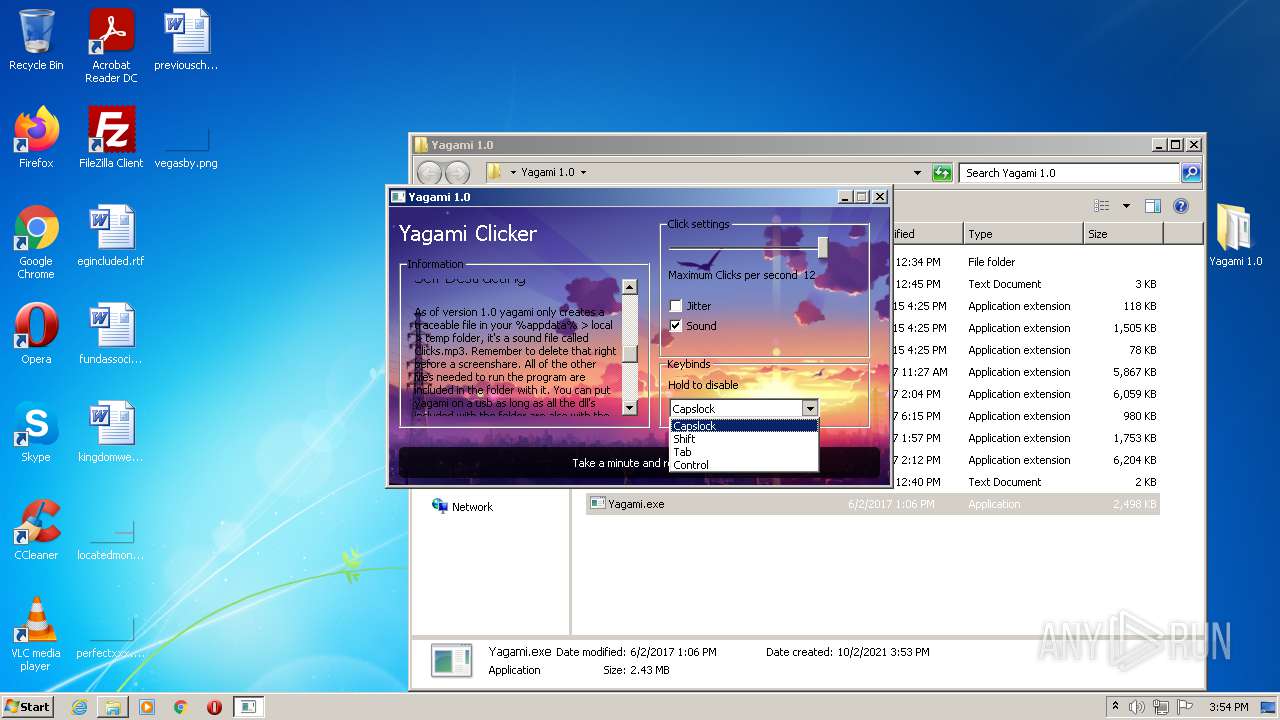Adjust the Maximum Clicks per second slider
The height and width of the screenshot is (720, 1280).
823,247
